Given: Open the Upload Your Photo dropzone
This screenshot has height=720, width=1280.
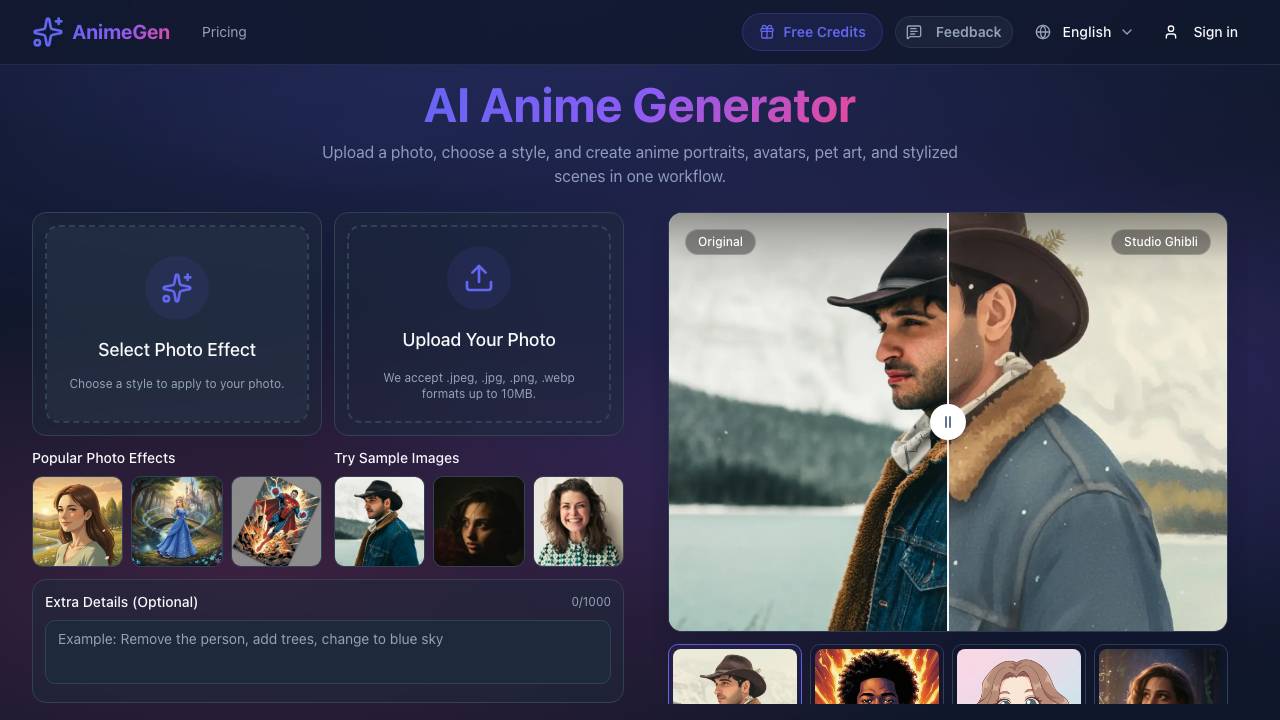Looking at the screenshot, I should (x=479, y=324).
